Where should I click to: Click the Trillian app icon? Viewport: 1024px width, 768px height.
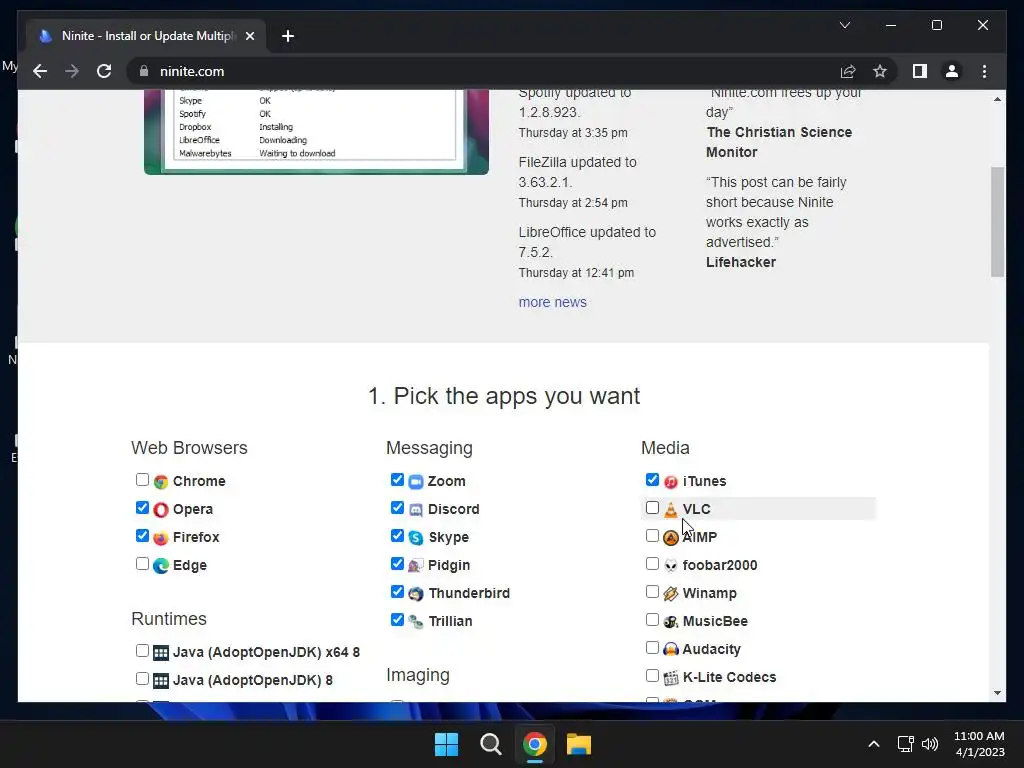[416, 622]
